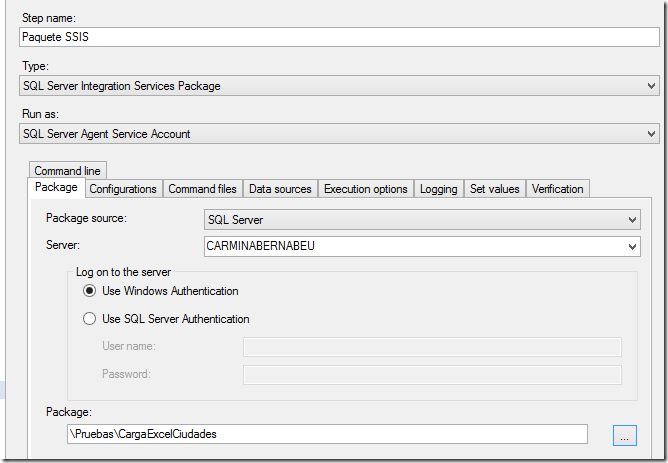Select the Logging tab
Image resolution: width=668 pixels, height=463 pixels.
438,189
